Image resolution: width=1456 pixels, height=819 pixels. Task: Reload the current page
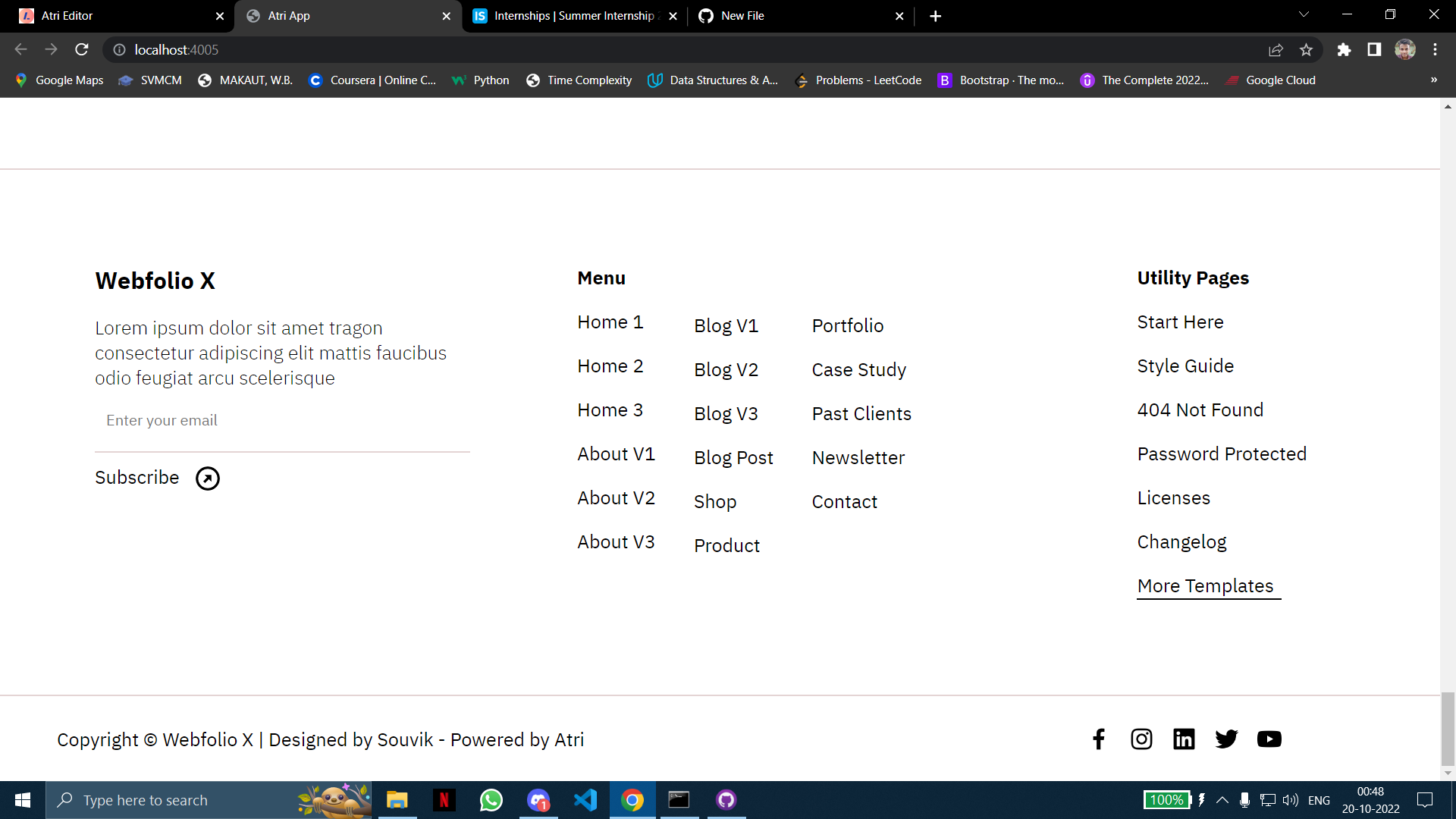[x=82, y=49]
